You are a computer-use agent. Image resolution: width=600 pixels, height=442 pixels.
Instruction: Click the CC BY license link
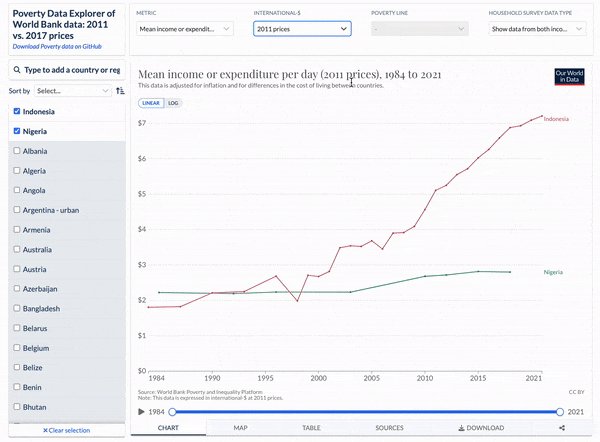pyautogui.click(x=576, y=392)
